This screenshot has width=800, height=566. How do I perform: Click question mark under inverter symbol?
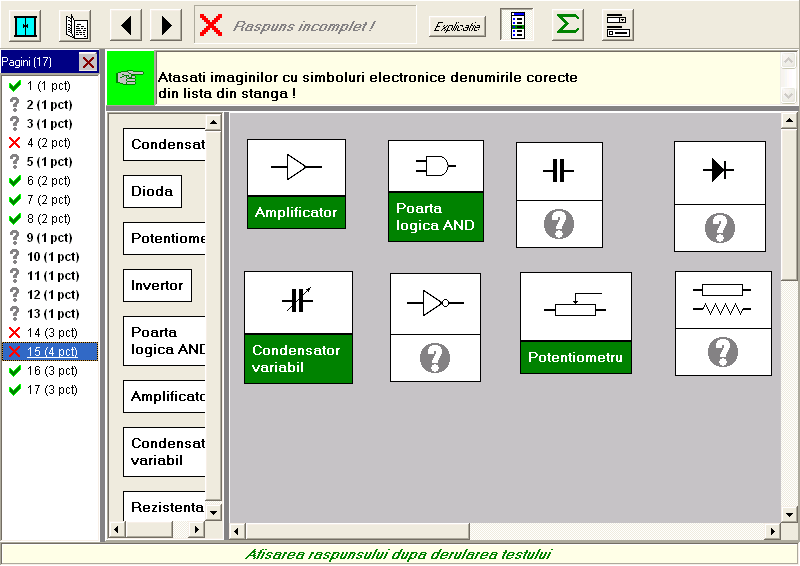point(435,358)
